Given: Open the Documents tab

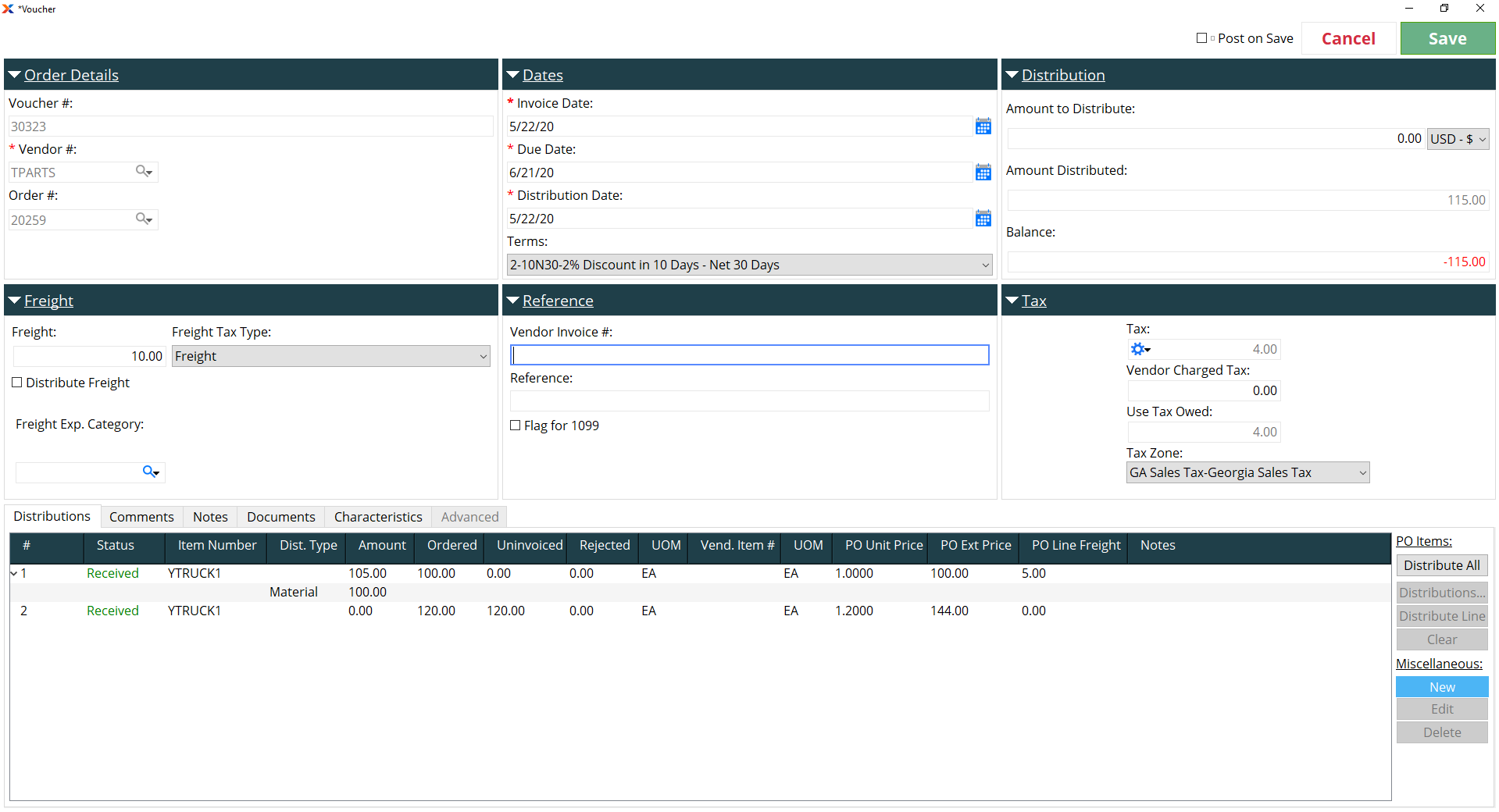Looking at the screenshot, I should [280, 517].
